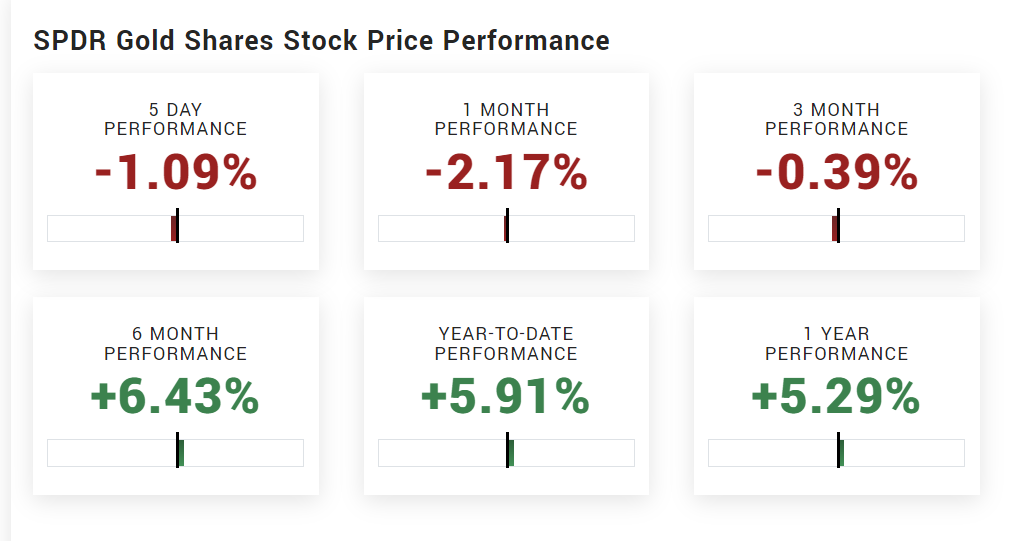1017x541 pixels.
Task: Click the 6 Month performance bar
Action: coord(175,453)
